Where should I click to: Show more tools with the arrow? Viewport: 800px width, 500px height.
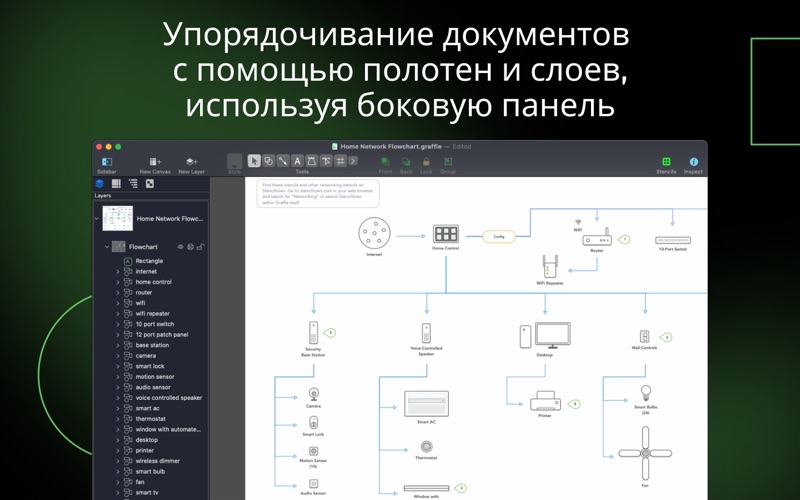tap(353, 161)
